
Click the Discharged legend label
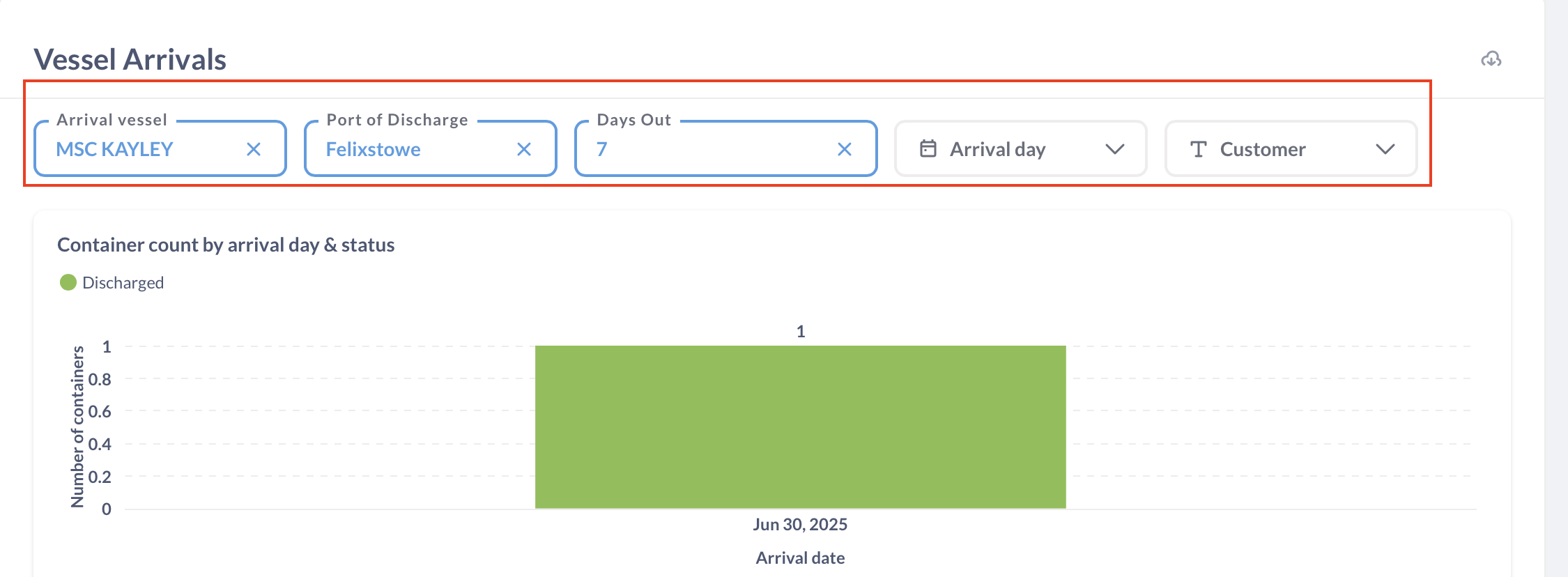[x=123, y=283]
